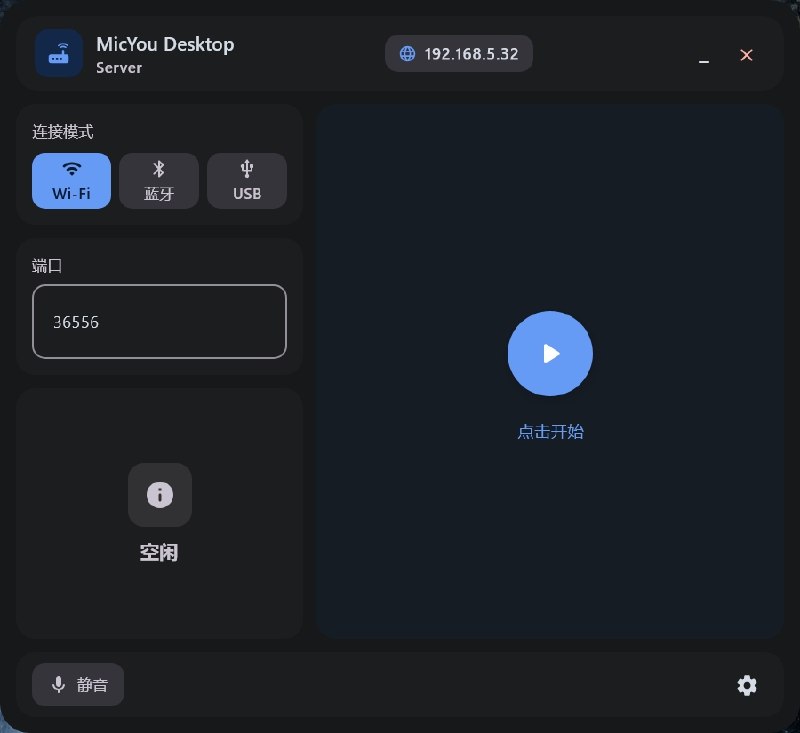Open settings via the gear icon
Viewport: 800px width, 733px height.
point(747,686)
